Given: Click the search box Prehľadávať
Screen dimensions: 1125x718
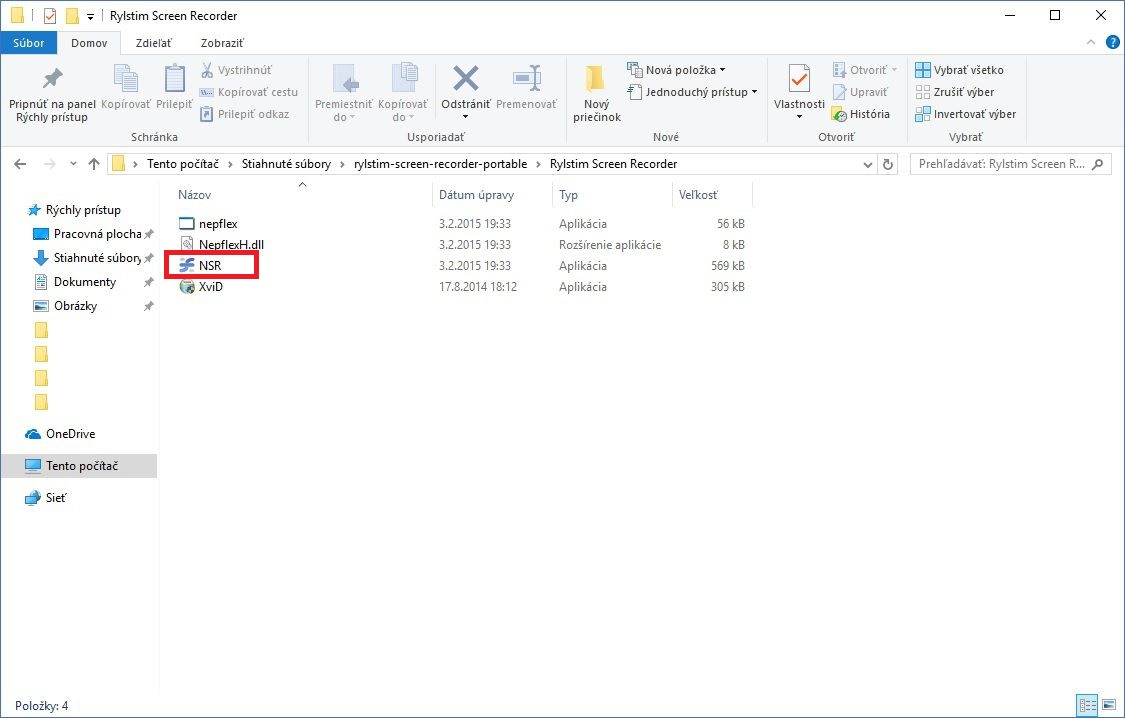Looking at the screenshot, I should click(x=1010, y=164).
